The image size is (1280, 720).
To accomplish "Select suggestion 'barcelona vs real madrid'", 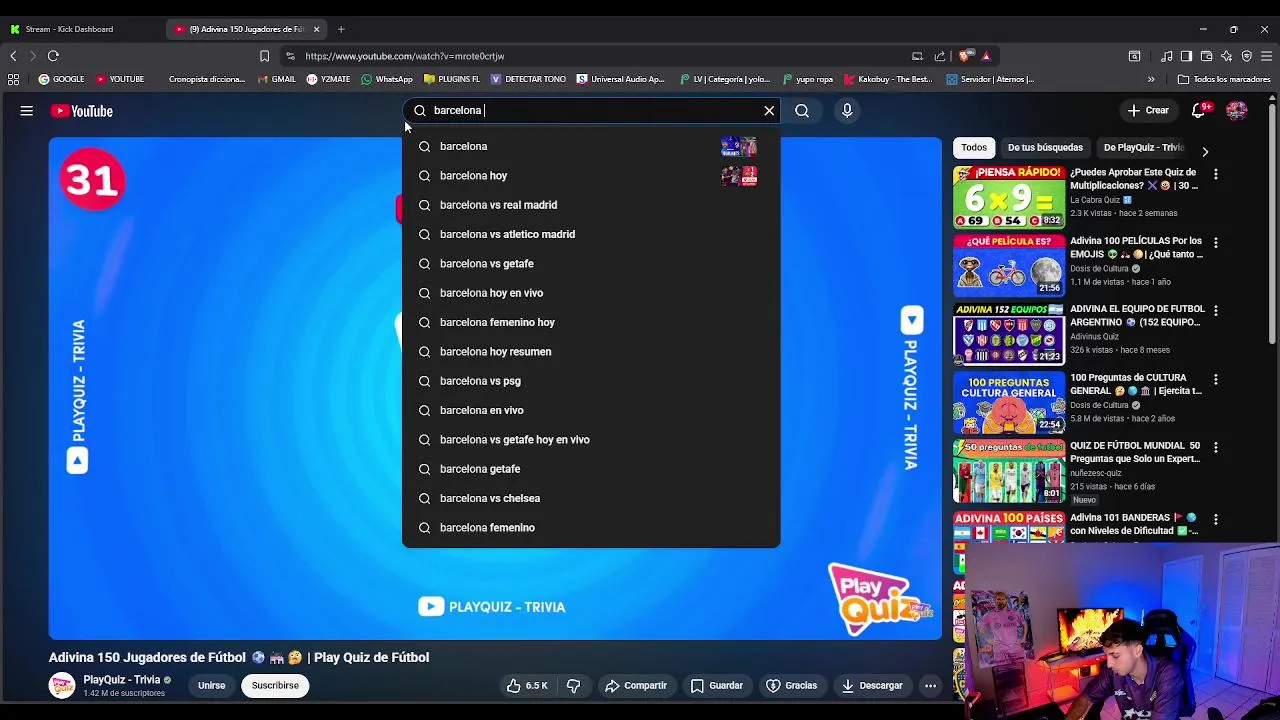I will click(591, 205).
